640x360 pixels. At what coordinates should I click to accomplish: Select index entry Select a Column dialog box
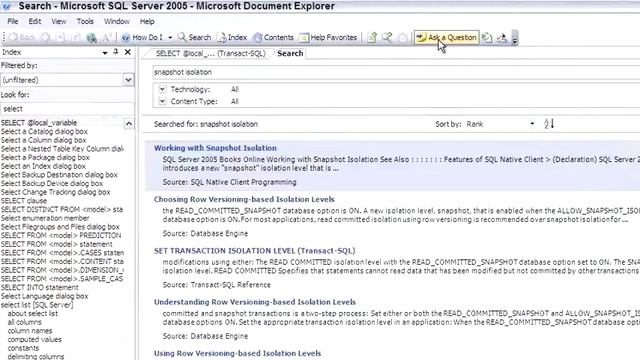coord(43,140)
